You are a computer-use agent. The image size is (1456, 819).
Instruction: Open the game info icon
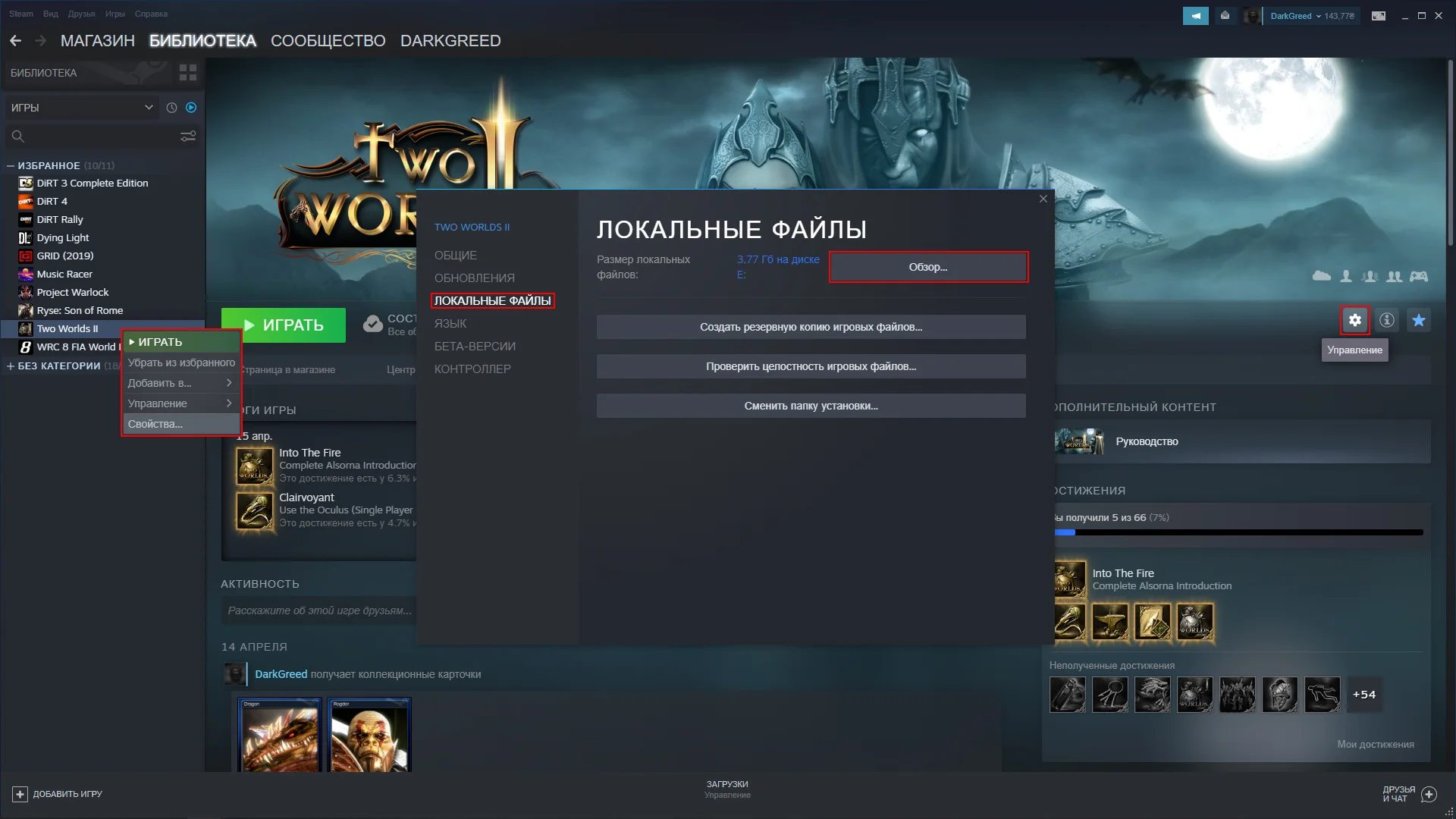click(1387, 320)
